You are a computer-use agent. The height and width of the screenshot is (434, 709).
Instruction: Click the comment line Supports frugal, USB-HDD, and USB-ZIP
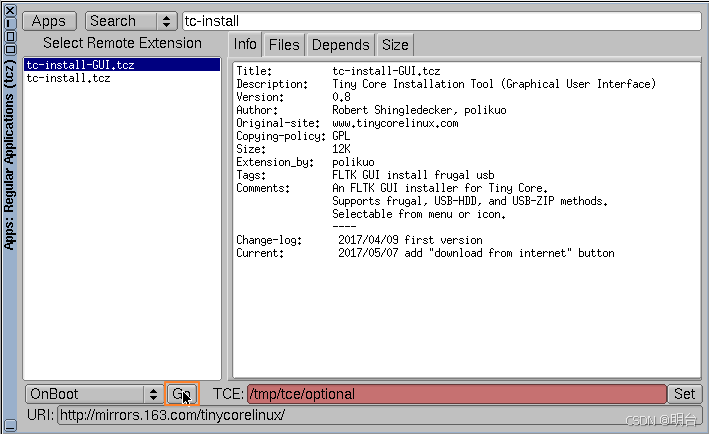[470, 201]
